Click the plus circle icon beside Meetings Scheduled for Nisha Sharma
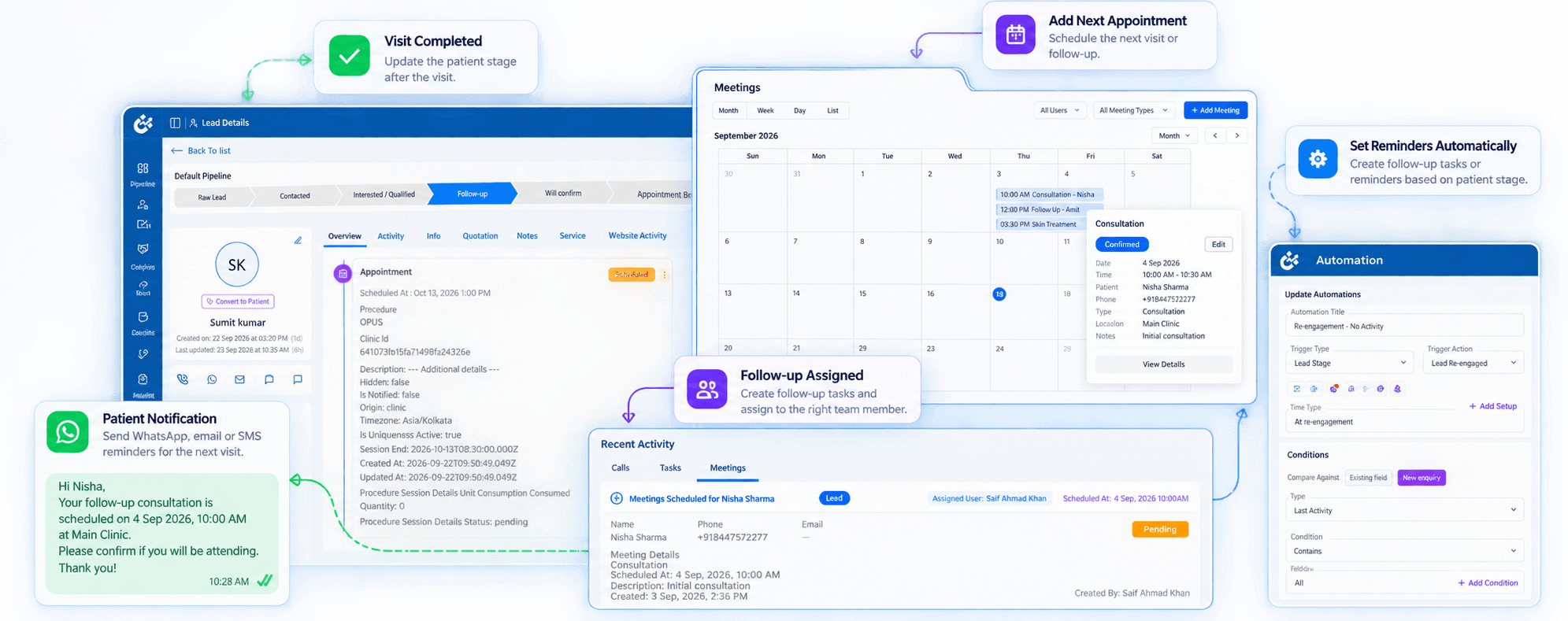Screen dimensions: 1568x621 [x=617, y=498]
